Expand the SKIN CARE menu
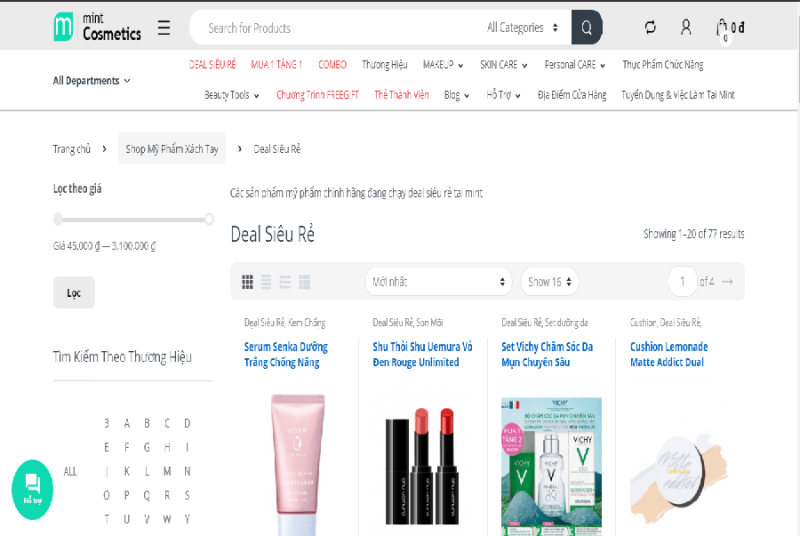 tap(504, 65)
